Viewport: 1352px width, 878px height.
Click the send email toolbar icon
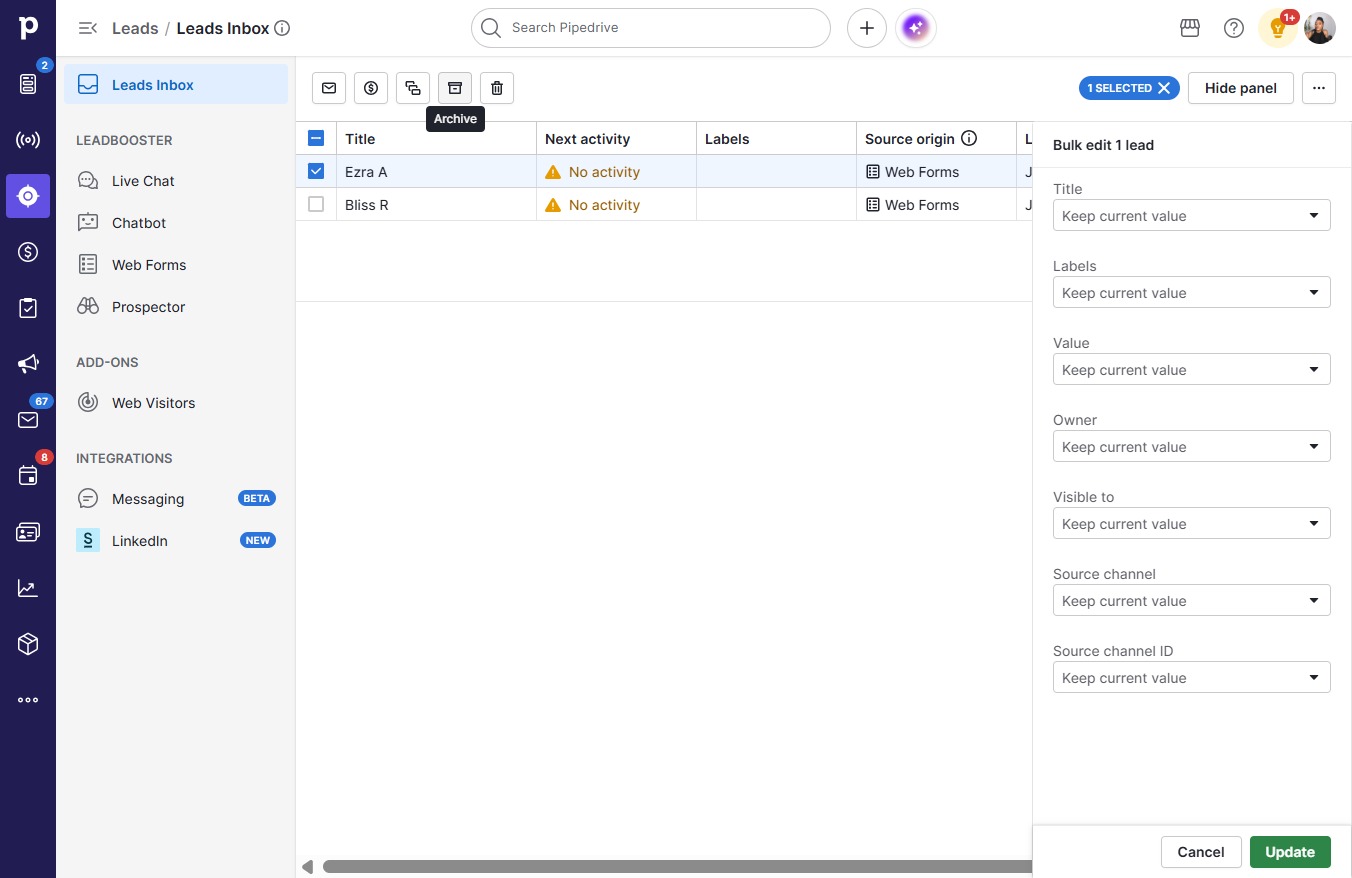pyautogui.click(x=329, y=88)
